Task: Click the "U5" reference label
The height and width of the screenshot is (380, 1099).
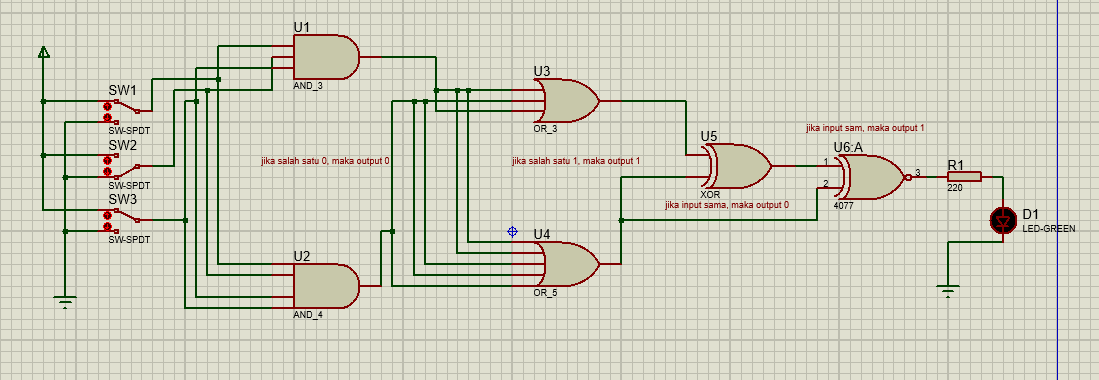Action: [709, 136]
